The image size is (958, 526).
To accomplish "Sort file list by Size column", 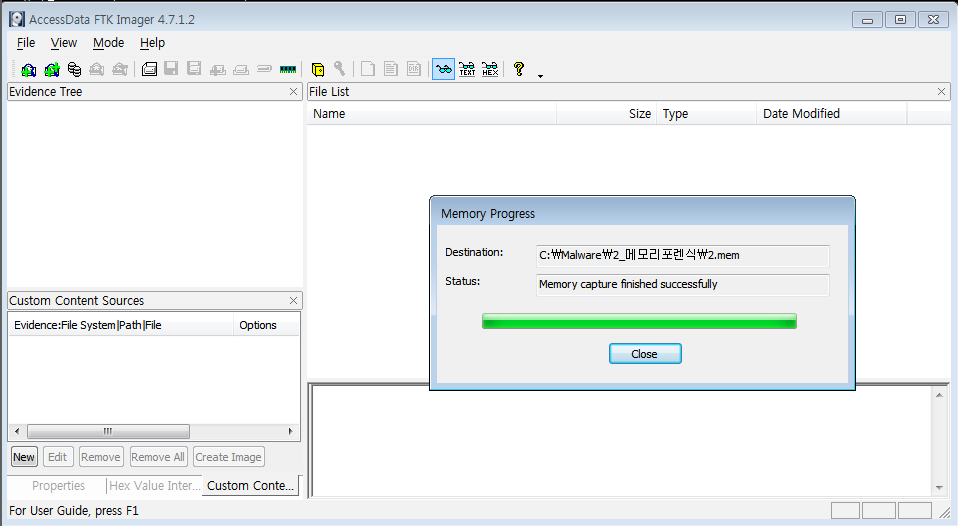I will [606, 114].
